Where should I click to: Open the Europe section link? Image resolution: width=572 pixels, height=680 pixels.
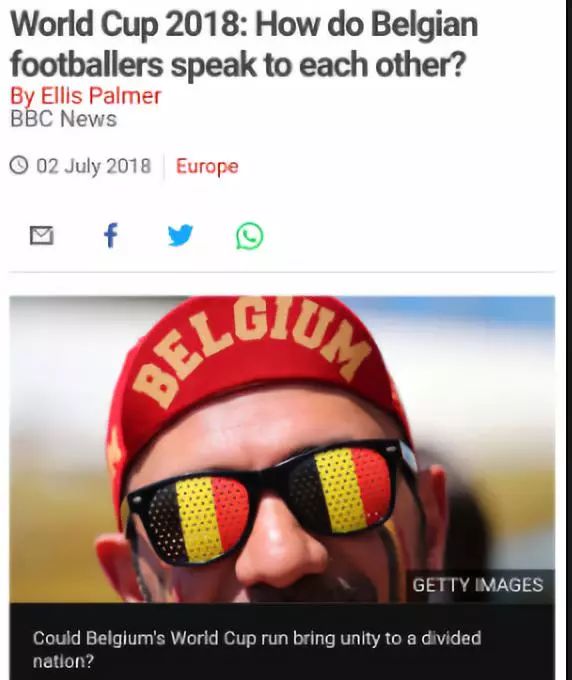point(207,166)
